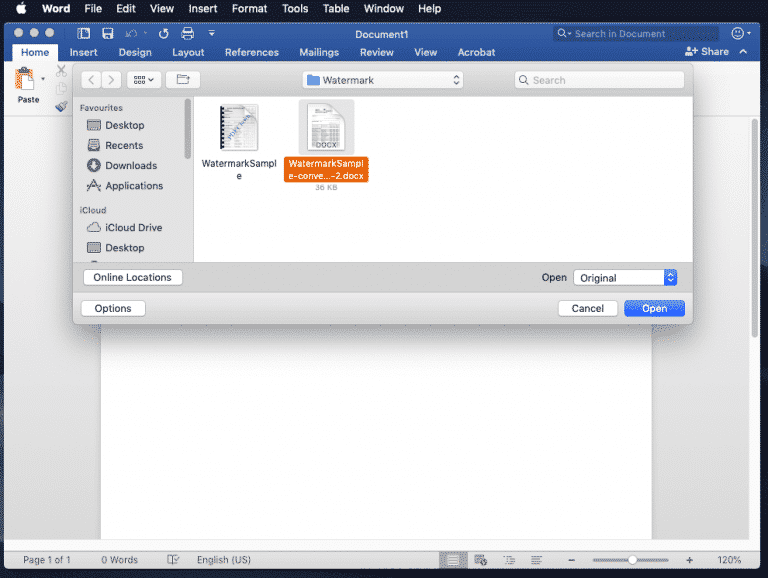The image size is (768, 578).
Task: Click the Save icon in title bar
Action: [x=107, y=33]
